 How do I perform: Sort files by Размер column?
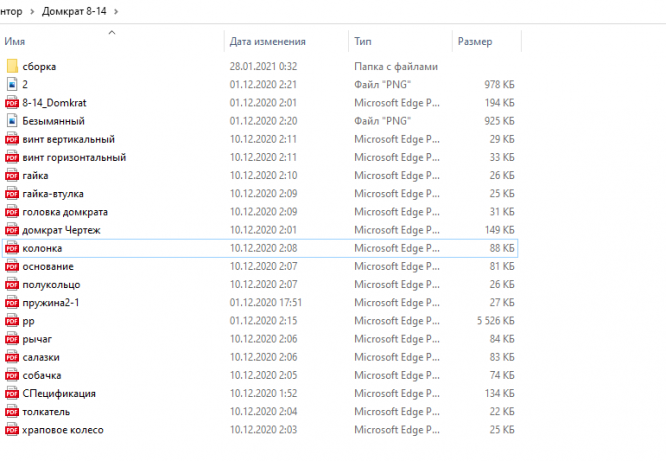click(474, 42)
